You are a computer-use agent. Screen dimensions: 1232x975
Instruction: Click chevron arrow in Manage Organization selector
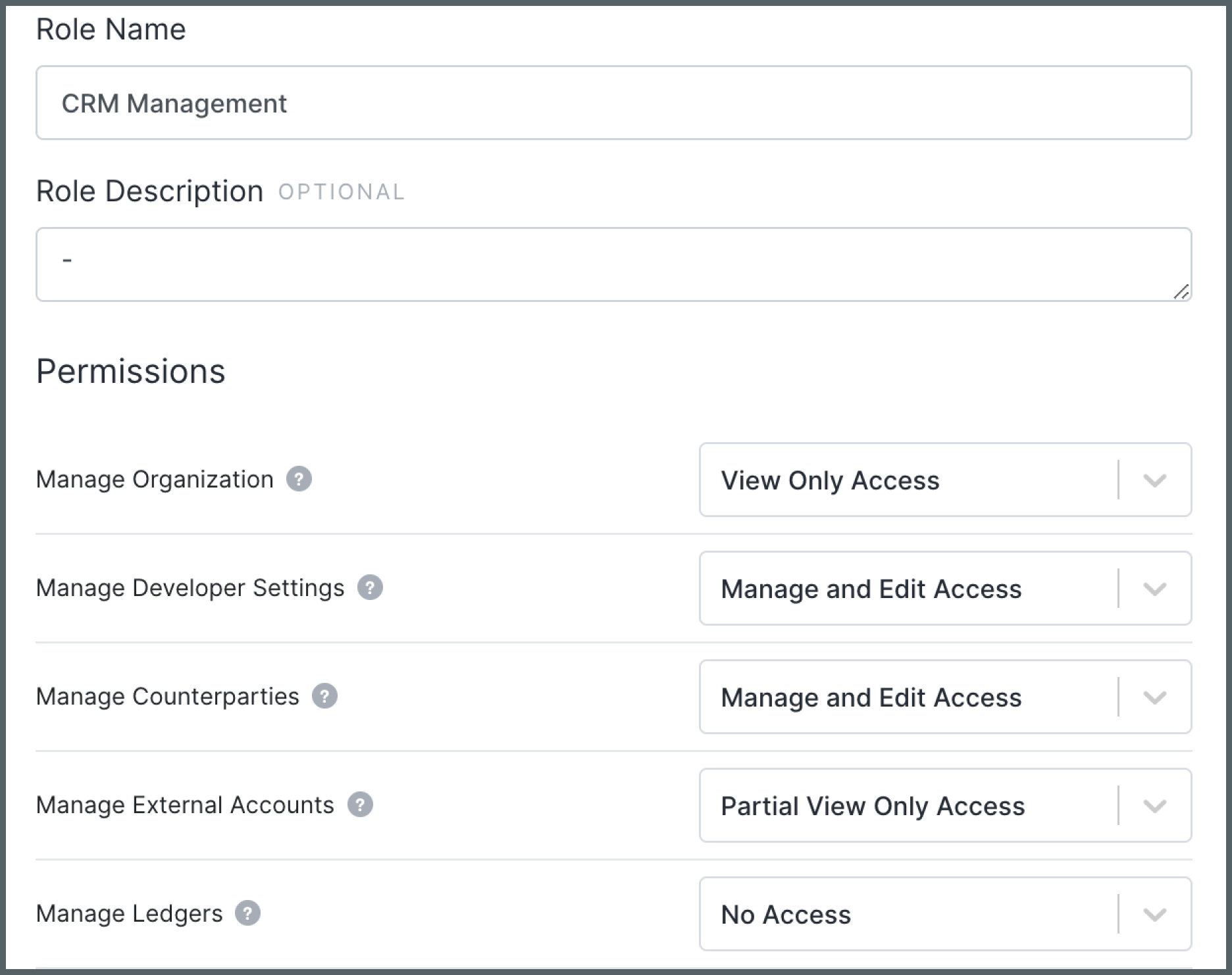[x=1155, y=480]
